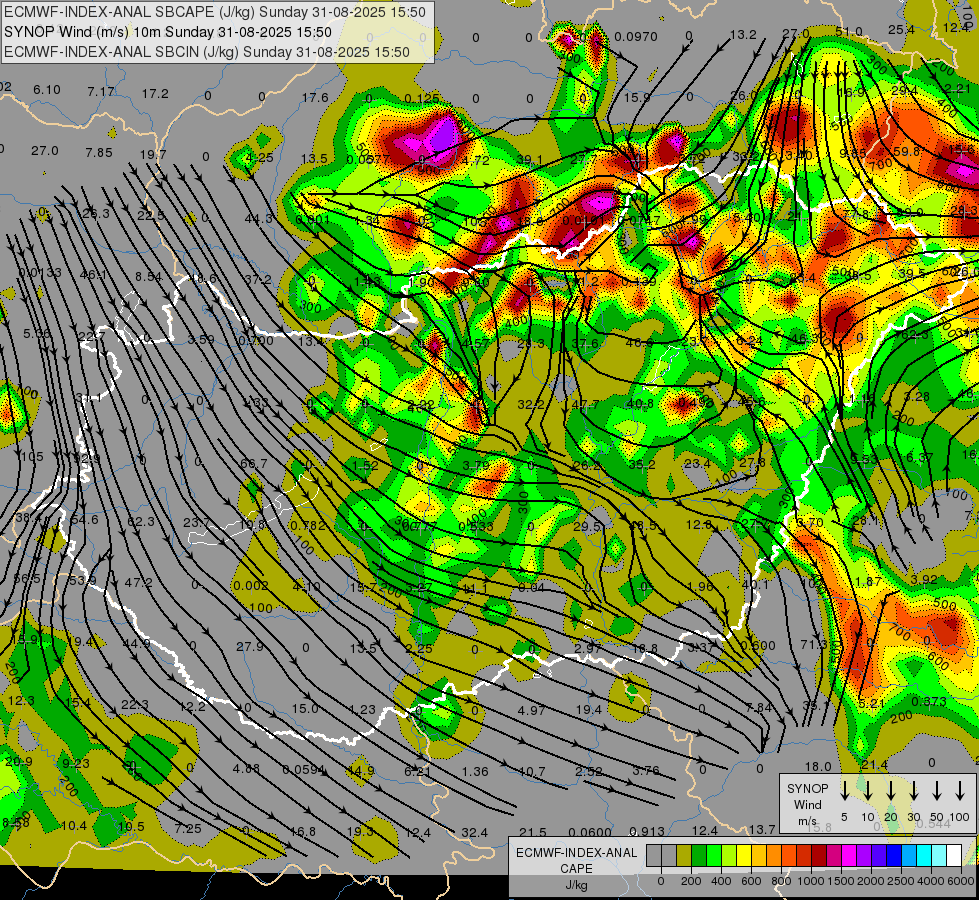The height and width of the screenshot is (900, 979).
Task: Click the station value 51.0
Action: [849, 32]
